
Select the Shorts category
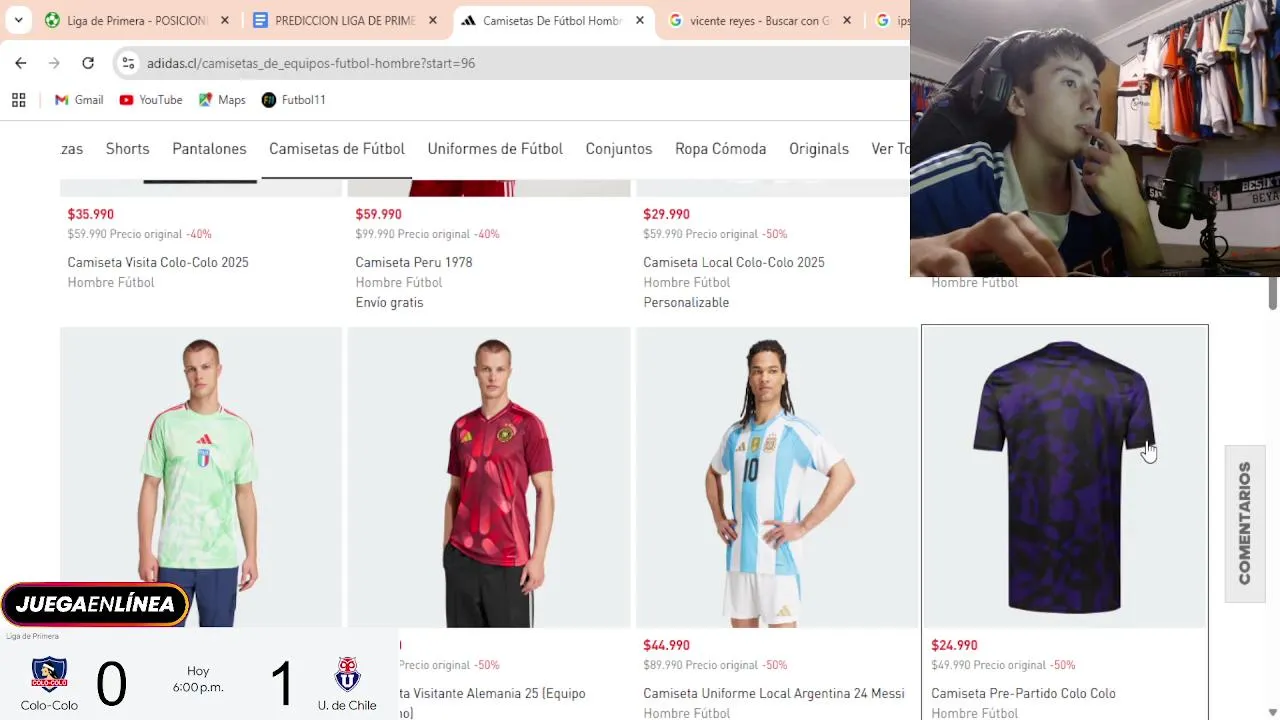point(128,149)
